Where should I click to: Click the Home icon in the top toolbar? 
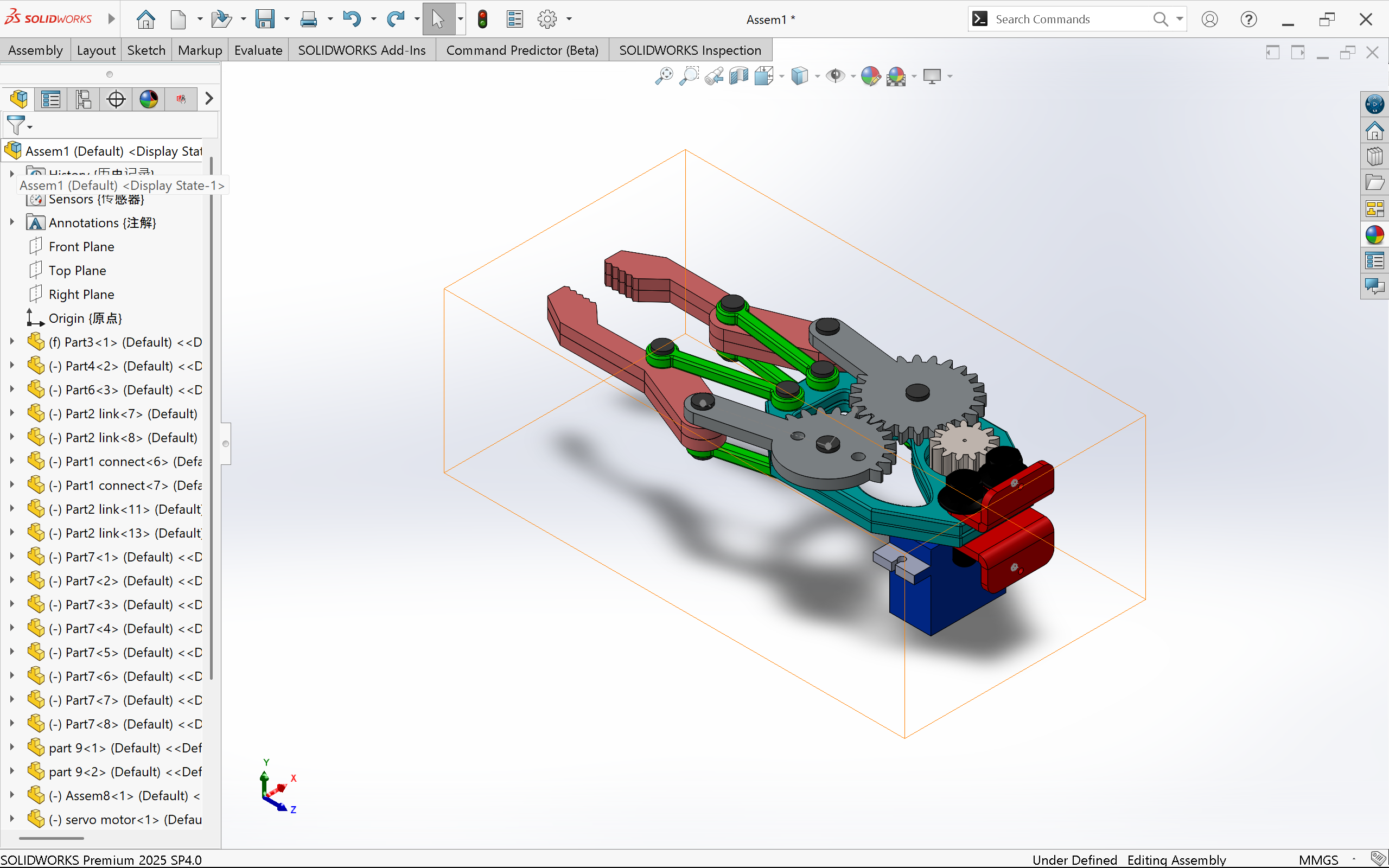146,19
